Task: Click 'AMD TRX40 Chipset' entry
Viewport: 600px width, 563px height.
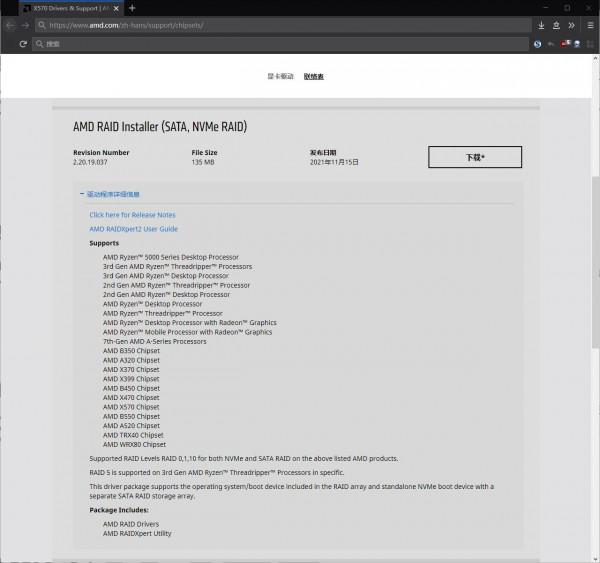Action: pyautogui.click(x=133, y=435)
